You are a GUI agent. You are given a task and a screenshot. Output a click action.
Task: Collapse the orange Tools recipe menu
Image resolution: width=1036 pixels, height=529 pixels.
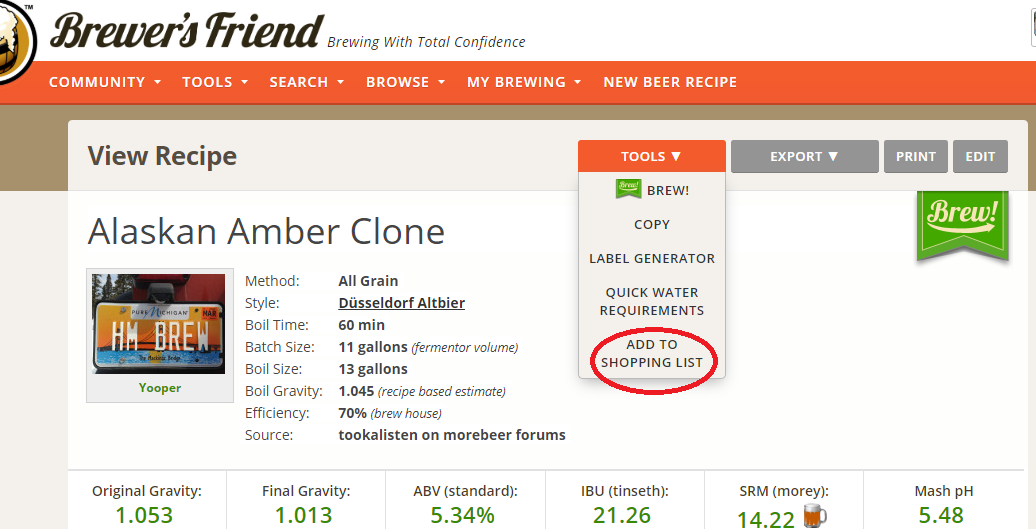[x=651, y=156]
